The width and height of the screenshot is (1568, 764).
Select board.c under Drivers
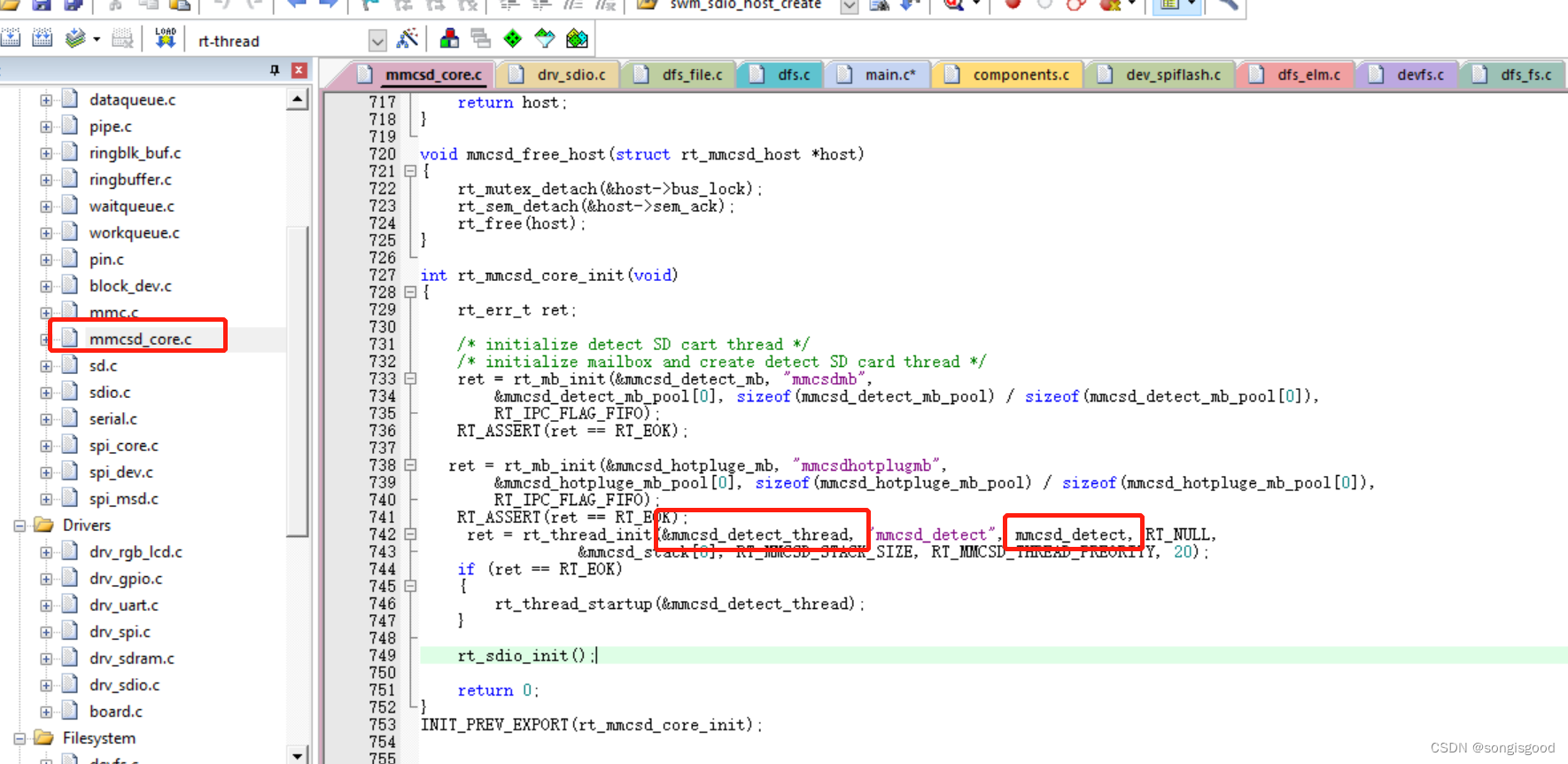[x=115, y=712]
